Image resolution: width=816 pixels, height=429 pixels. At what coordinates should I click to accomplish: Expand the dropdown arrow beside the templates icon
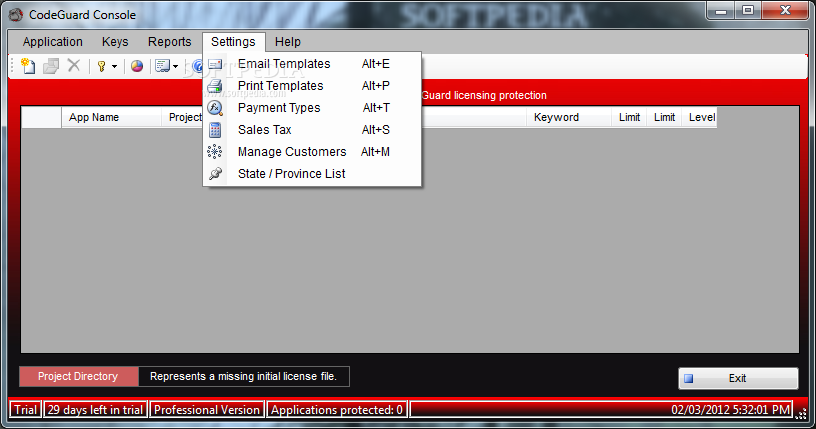(x=175, y=67)
